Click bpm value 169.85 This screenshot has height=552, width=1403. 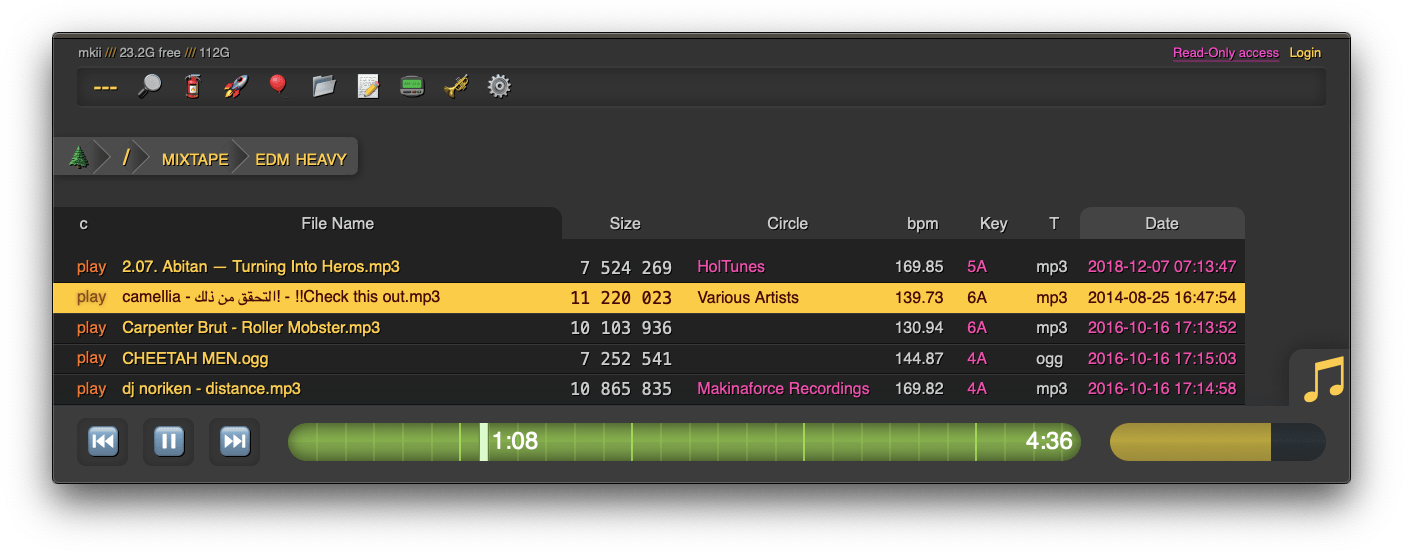(x=919, y=267)
